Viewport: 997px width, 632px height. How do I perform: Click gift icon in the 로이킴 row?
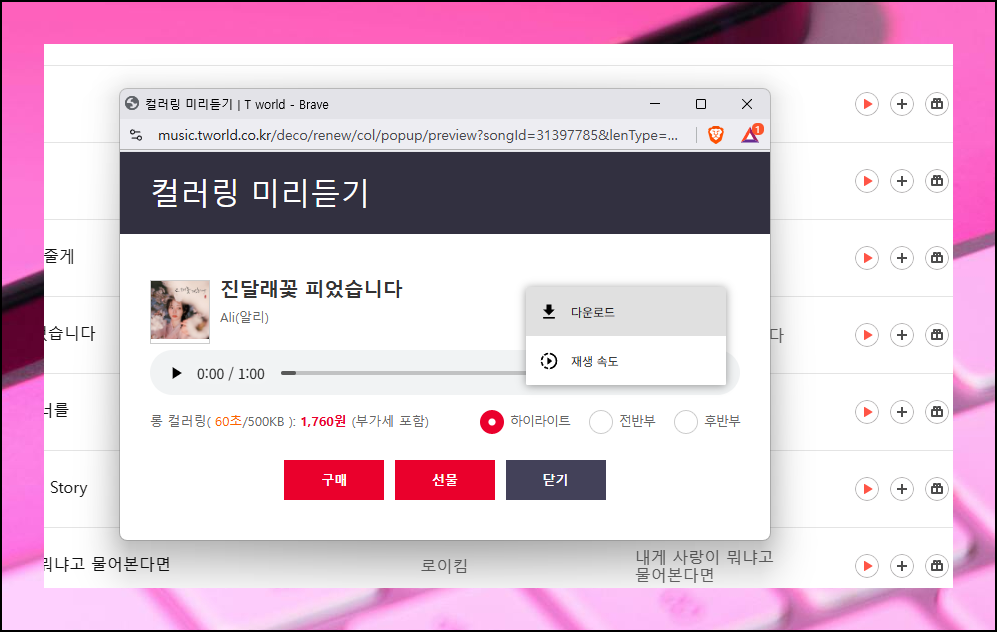pyautogui.click(x=937, y=566)
